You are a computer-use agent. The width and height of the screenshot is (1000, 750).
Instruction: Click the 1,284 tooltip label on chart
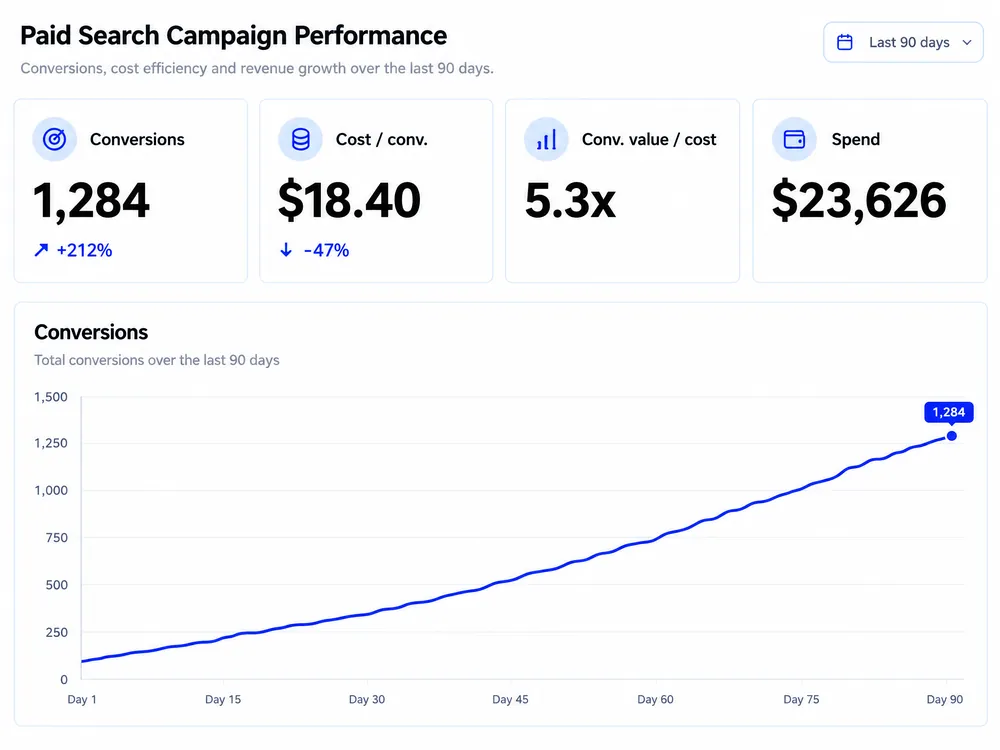948,412
